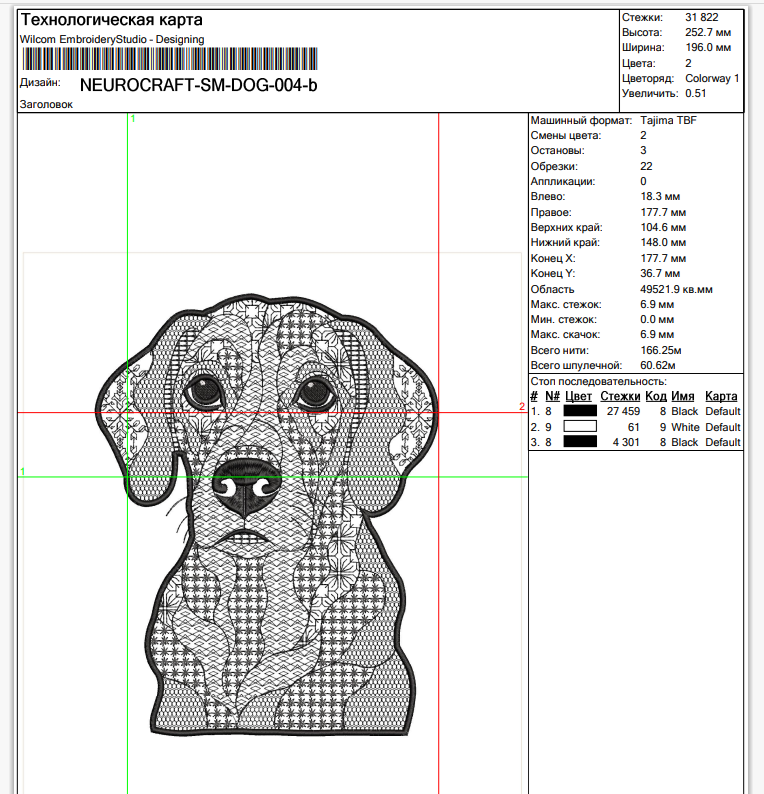Click the width value 196.0 мм
Image resolution: width=764 pixels, height=794 pixels.
708,48
